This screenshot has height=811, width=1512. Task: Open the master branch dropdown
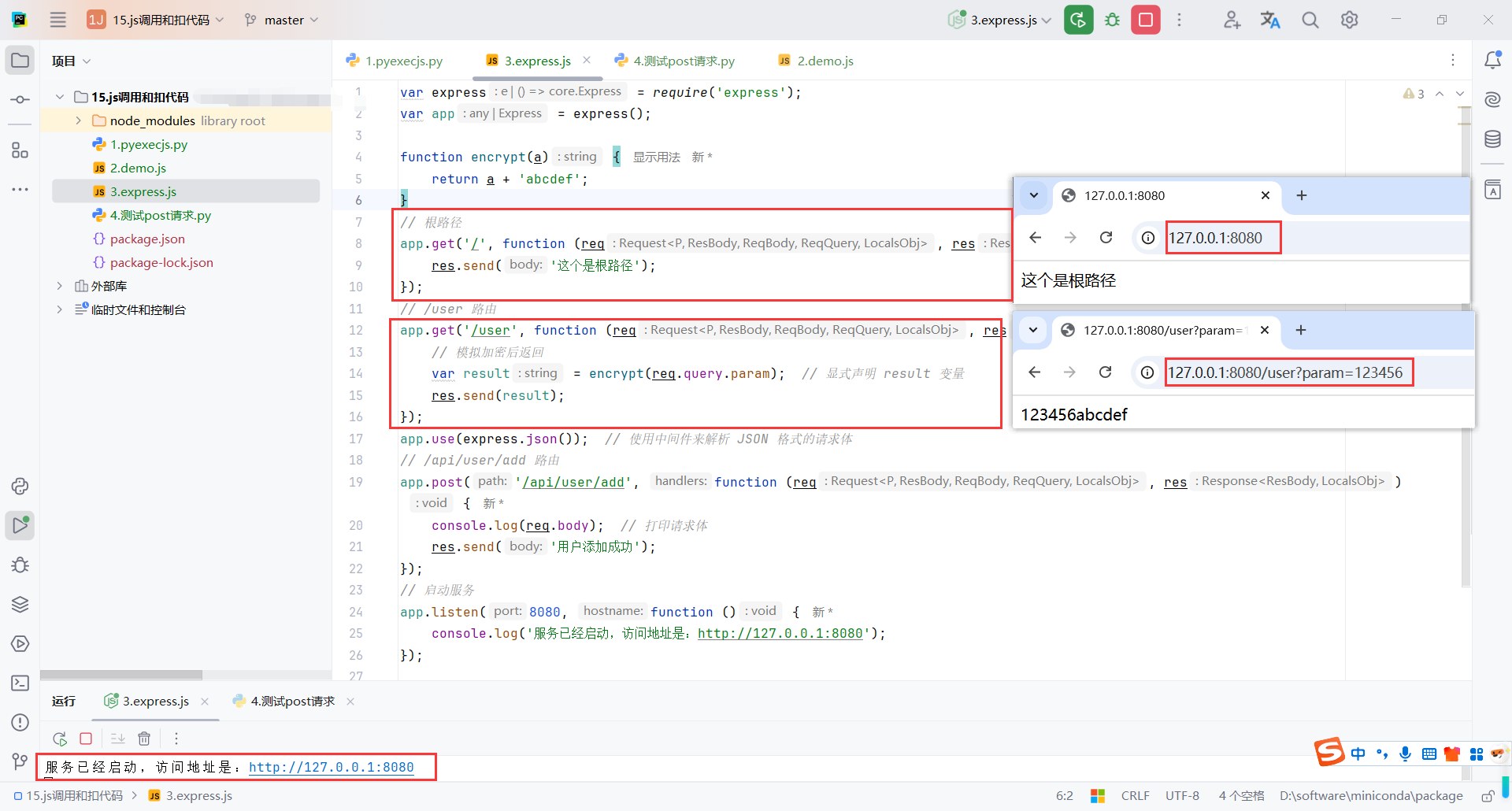pyautogui.click(x=281, y=20)
